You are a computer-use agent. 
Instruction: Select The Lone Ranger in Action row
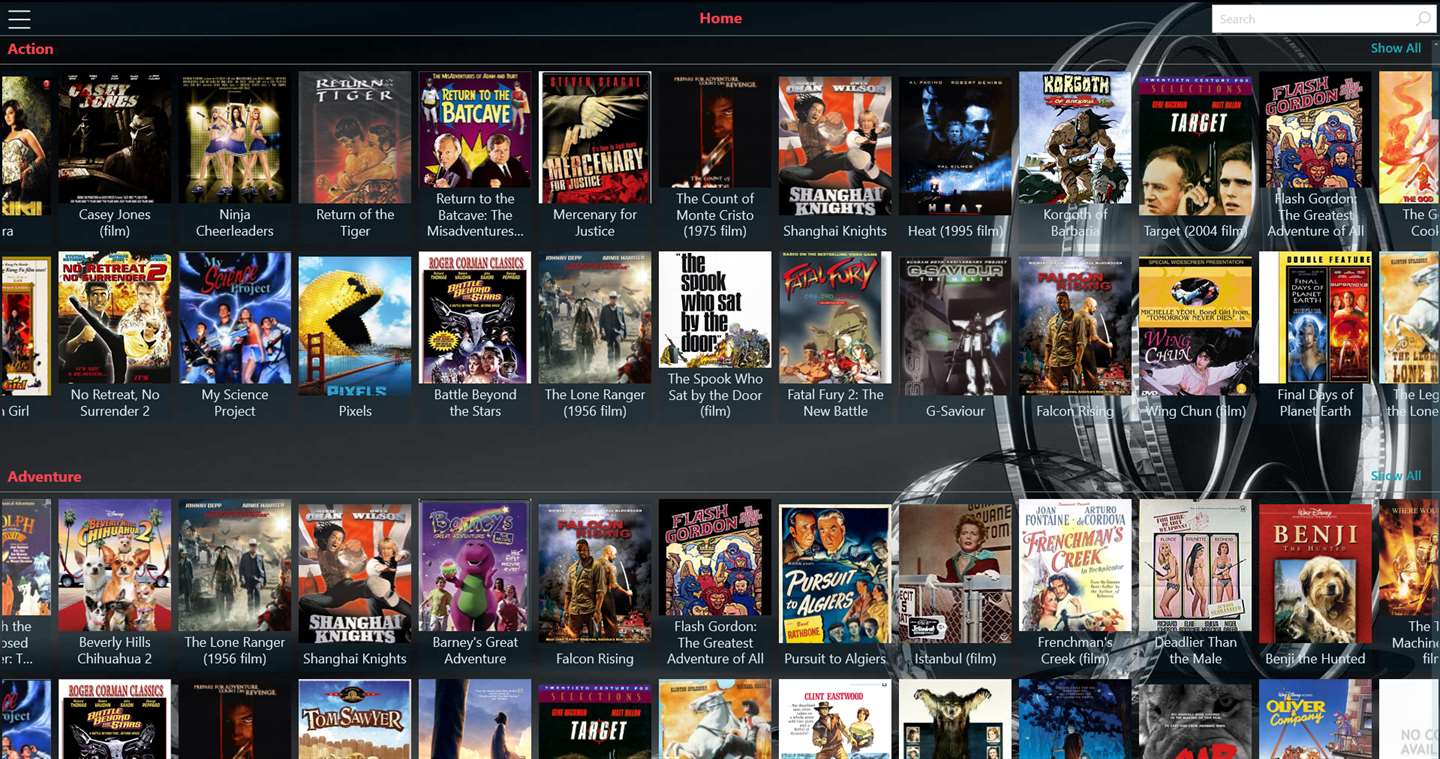pyautogui.click(x=595, y=318)
